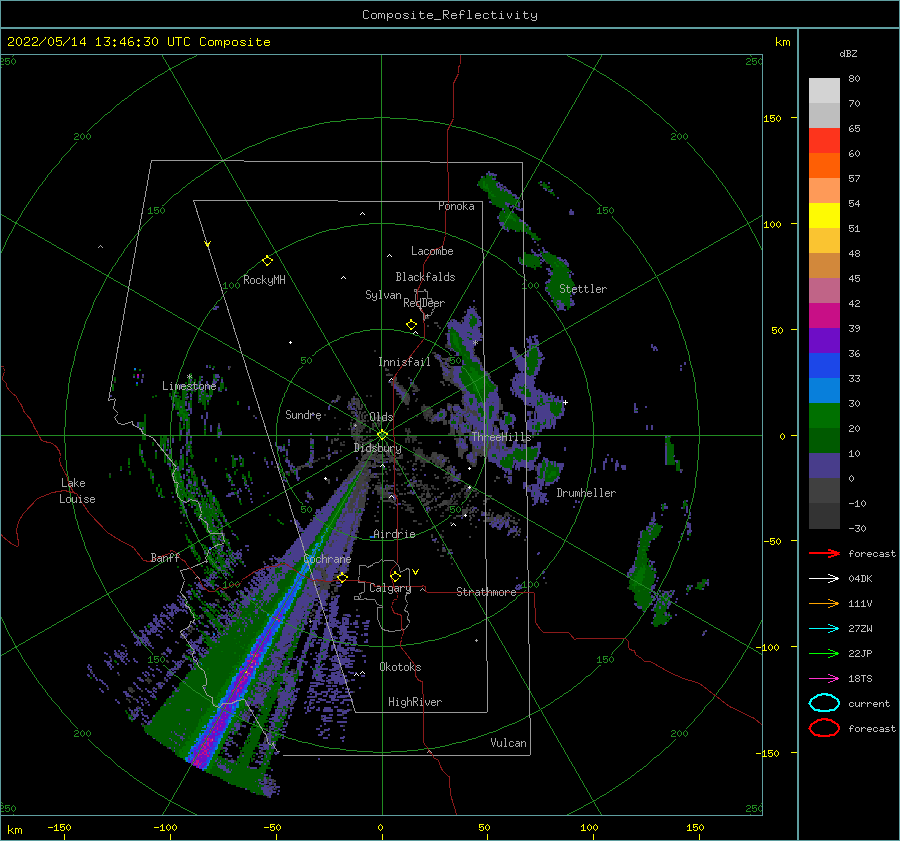
Task: Click the dBZ legend heading
Action: click(848, 53)
